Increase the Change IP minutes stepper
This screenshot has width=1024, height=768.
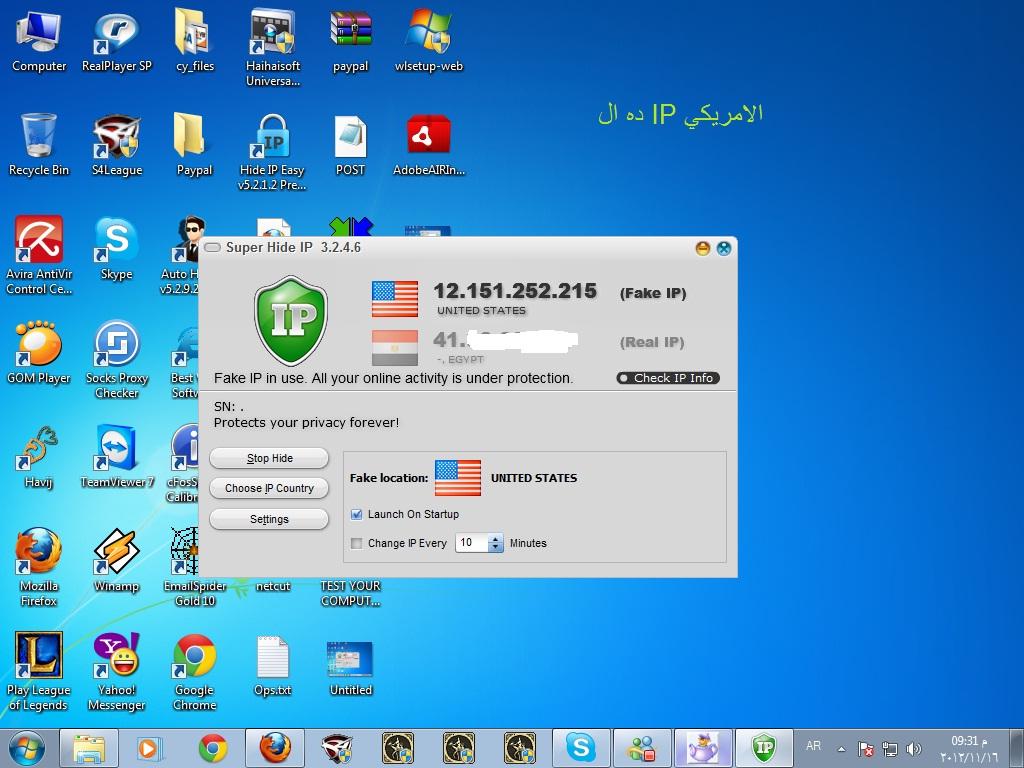tap(496, 538)
